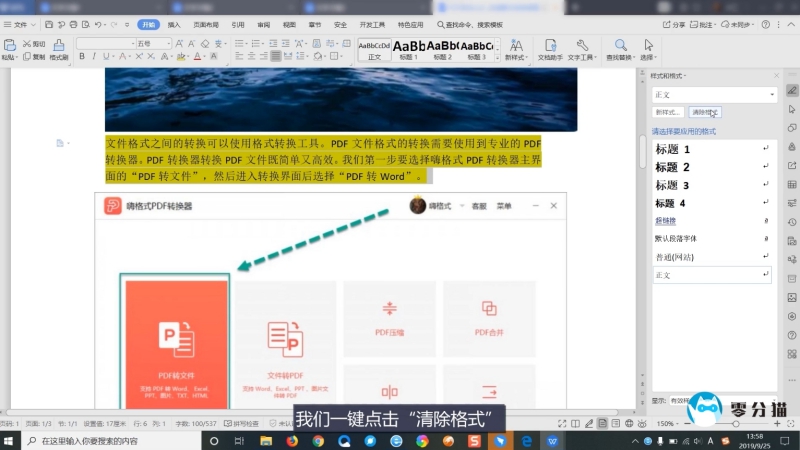
Task: Click the Selection arrow icon in right sidebar
Action: click(x=792, y=109)
